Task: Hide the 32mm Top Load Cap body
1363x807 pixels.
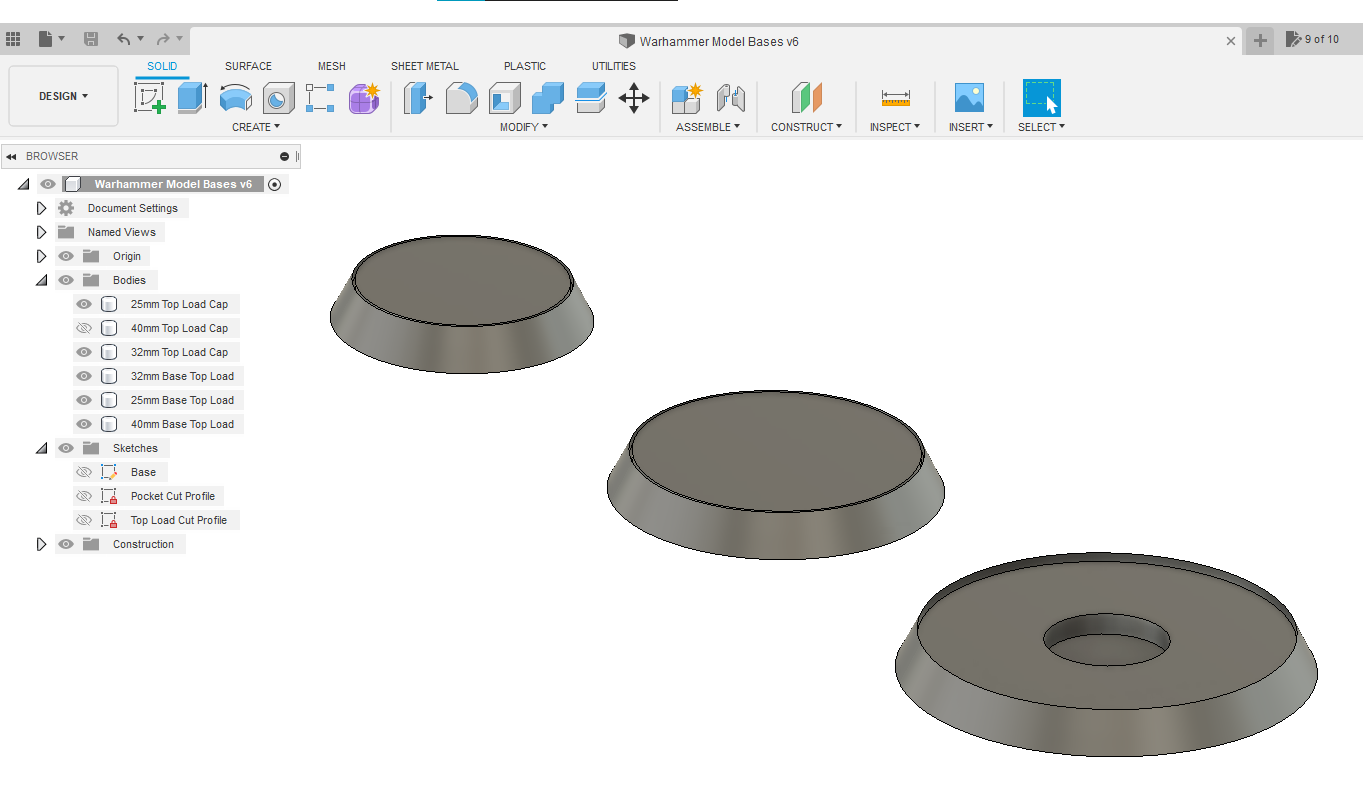Action: tap(84, 352)
